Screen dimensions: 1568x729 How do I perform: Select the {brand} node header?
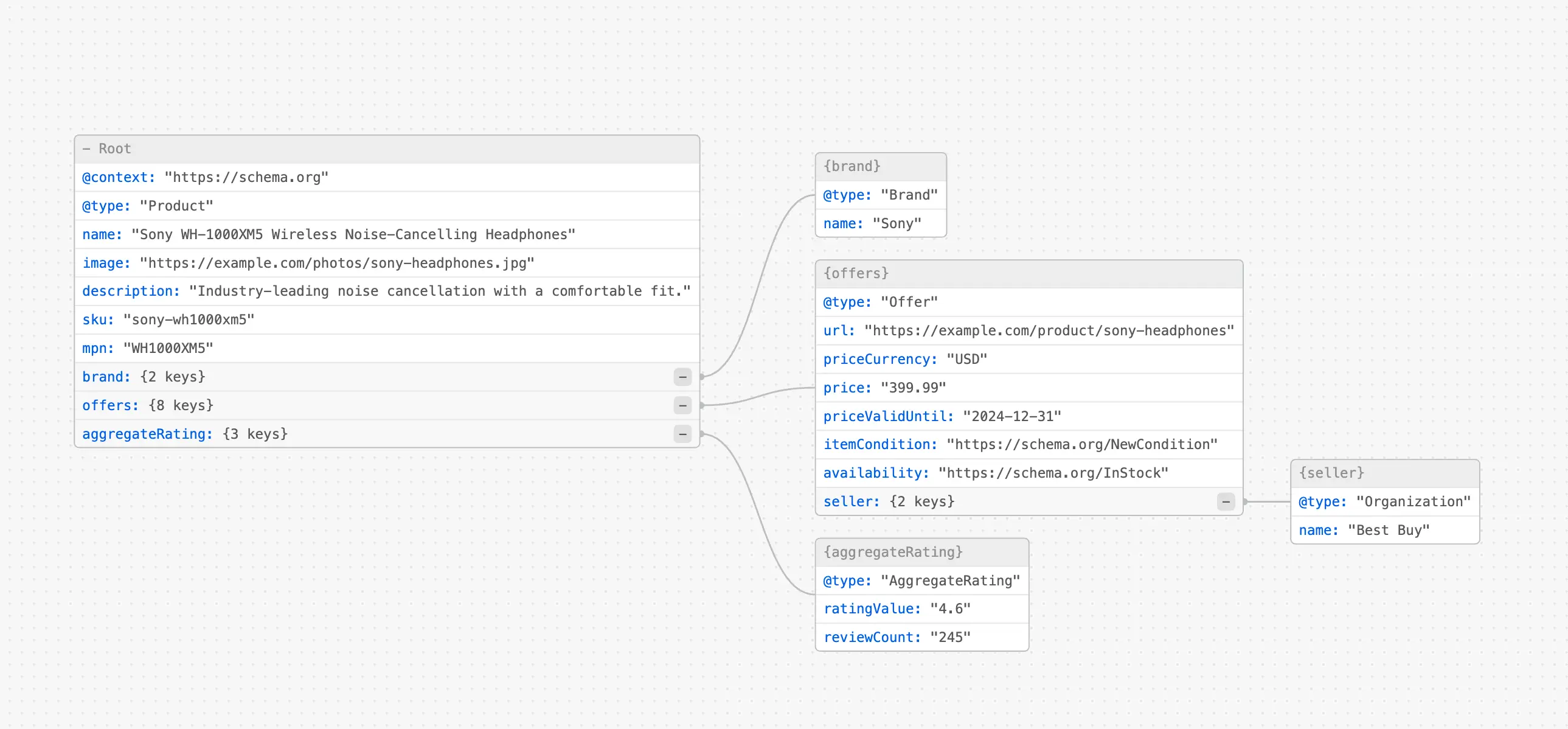click(x=880, y=167)
